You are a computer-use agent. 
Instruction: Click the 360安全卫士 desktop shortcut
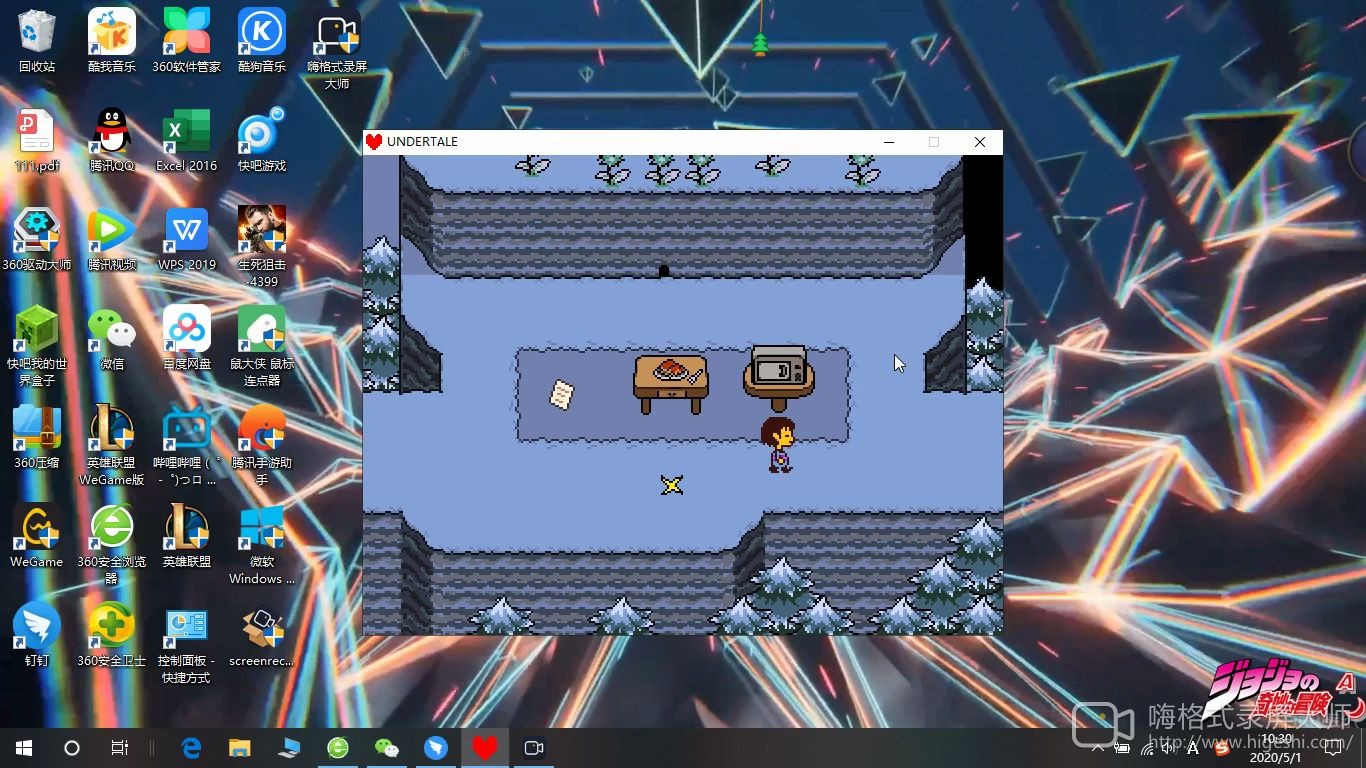coord(112,635)
